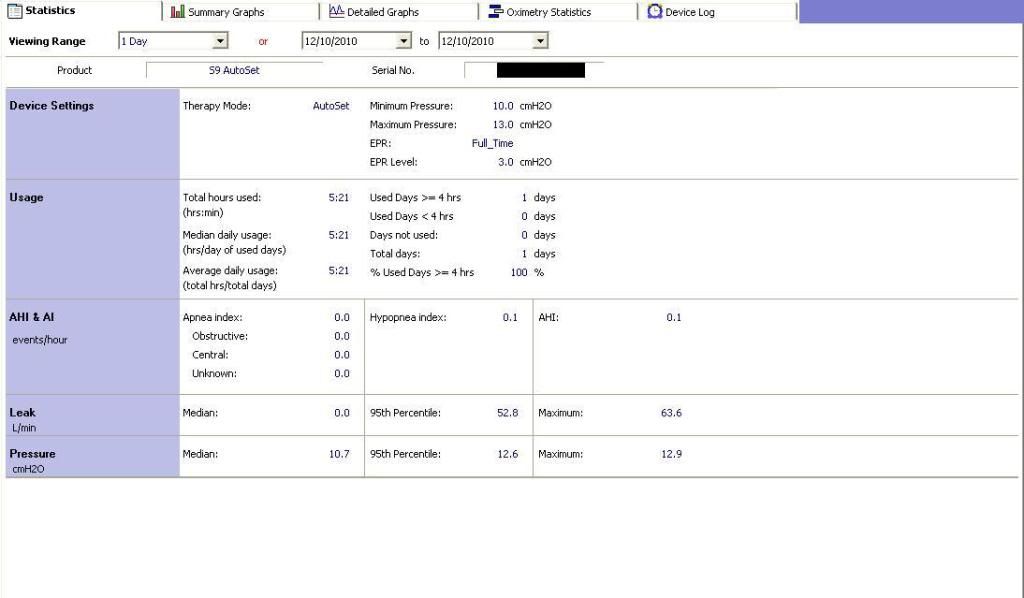
Task: Open the start date 12/10/2010 dropdown arrow
Action: pos(404,41)
